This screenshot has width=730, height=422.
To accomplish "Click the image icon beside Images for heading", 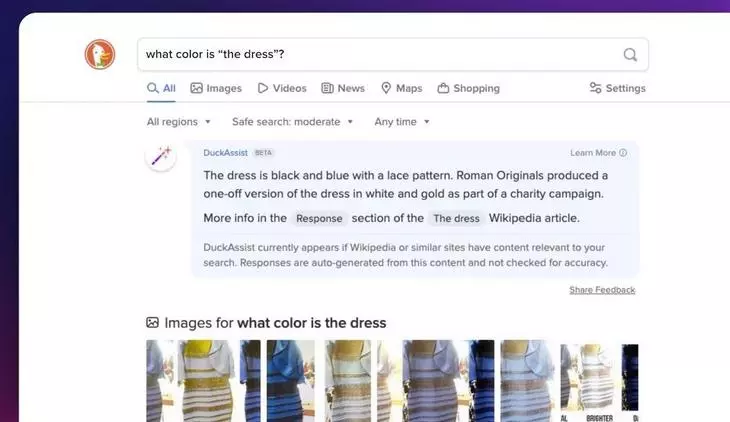I will (x=152, y=322).
